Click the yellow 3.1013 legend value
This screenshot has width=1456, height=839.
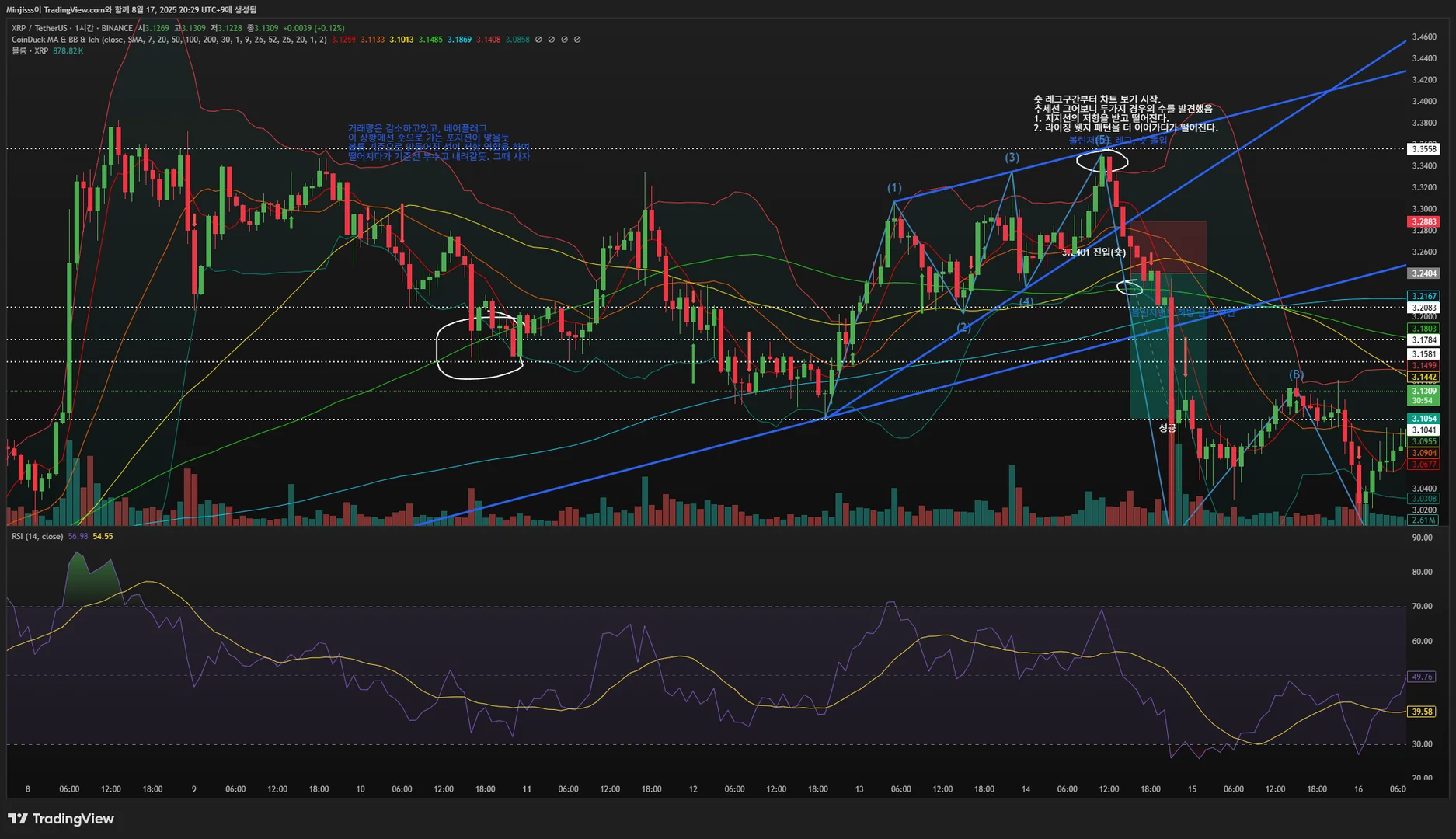click(402, 40)
